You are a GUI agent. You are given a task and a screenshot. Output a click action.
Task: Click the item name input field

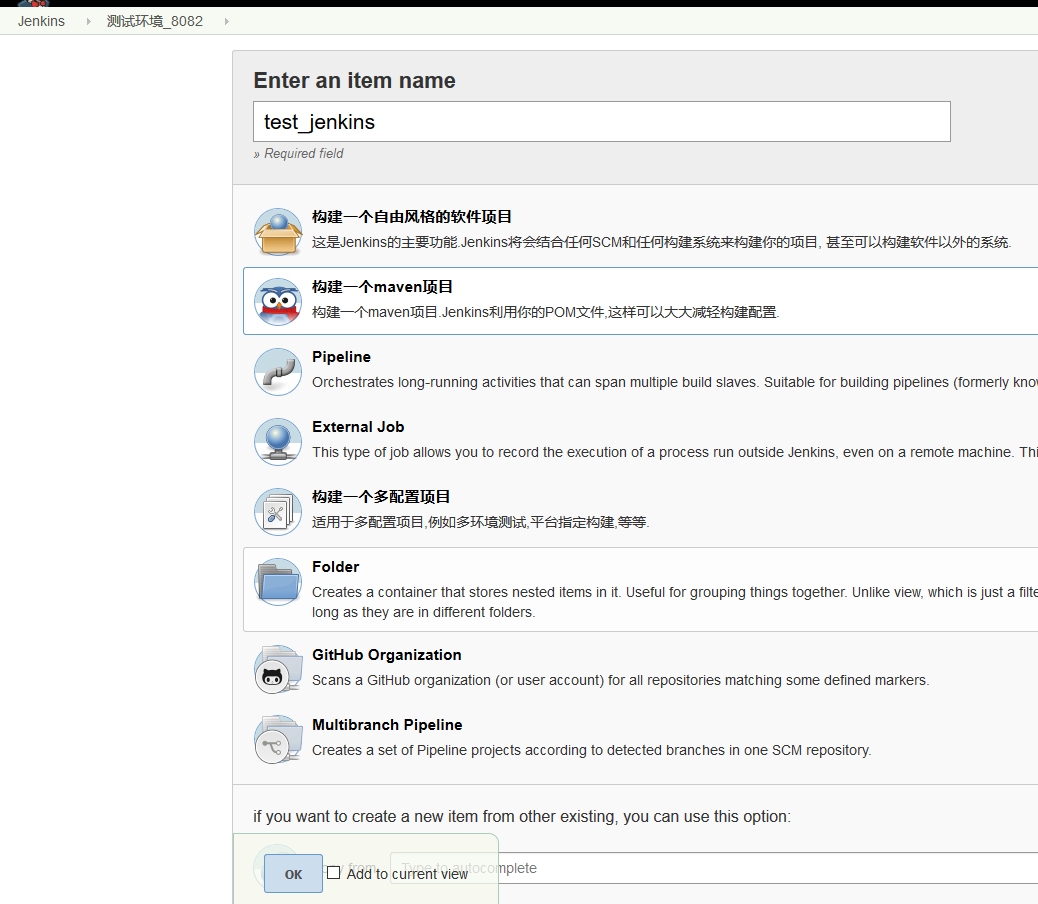(x=602, y=122)
